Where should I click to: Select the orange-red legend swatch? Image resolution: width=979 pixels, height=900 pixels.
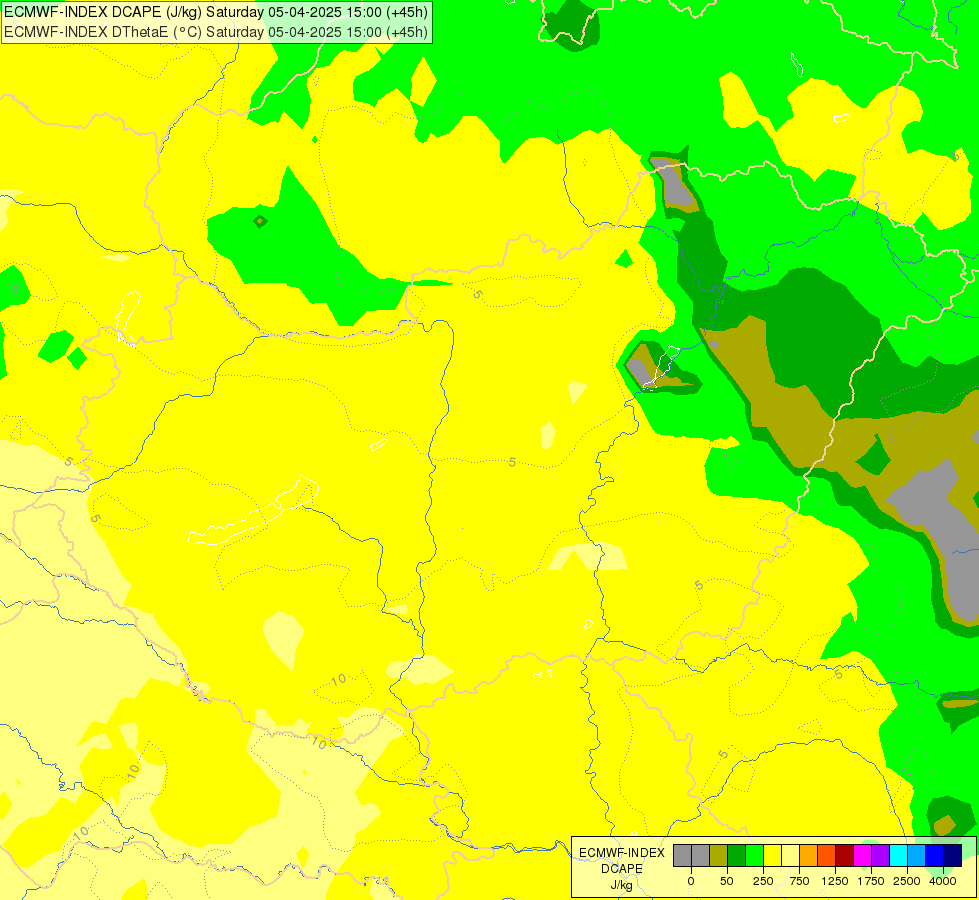827,856
